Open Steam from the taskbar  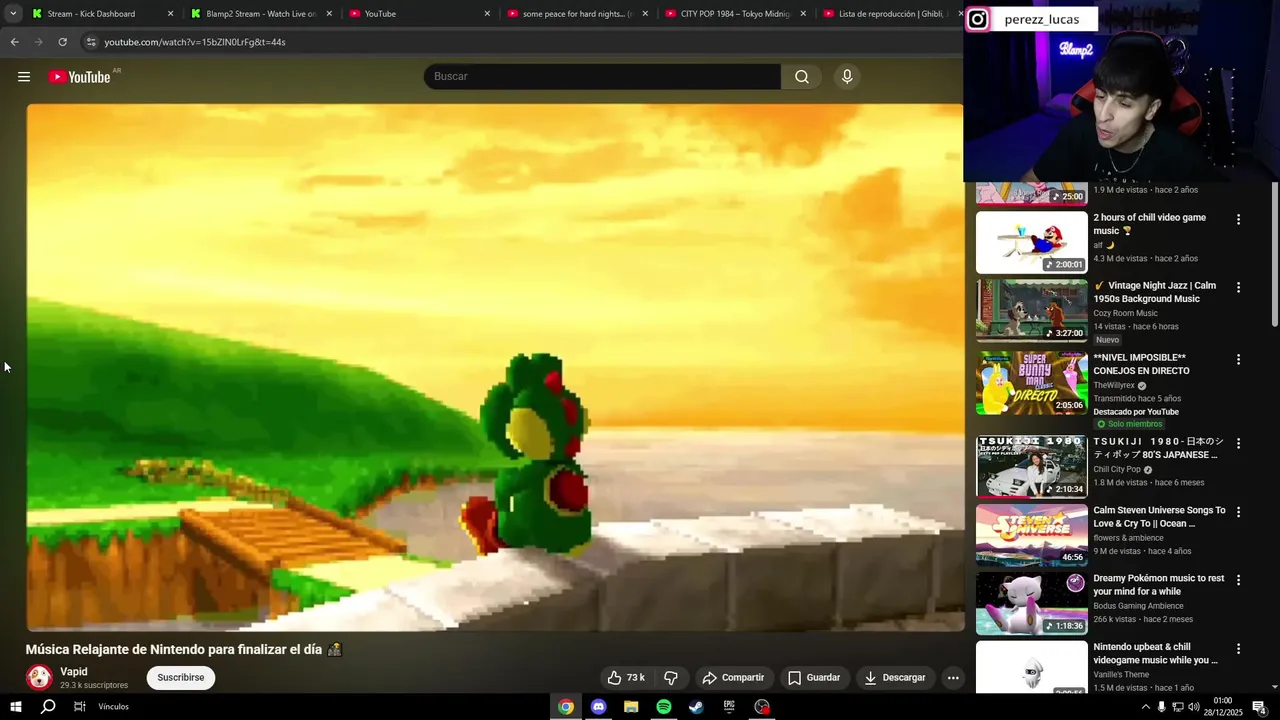[696, 707]
